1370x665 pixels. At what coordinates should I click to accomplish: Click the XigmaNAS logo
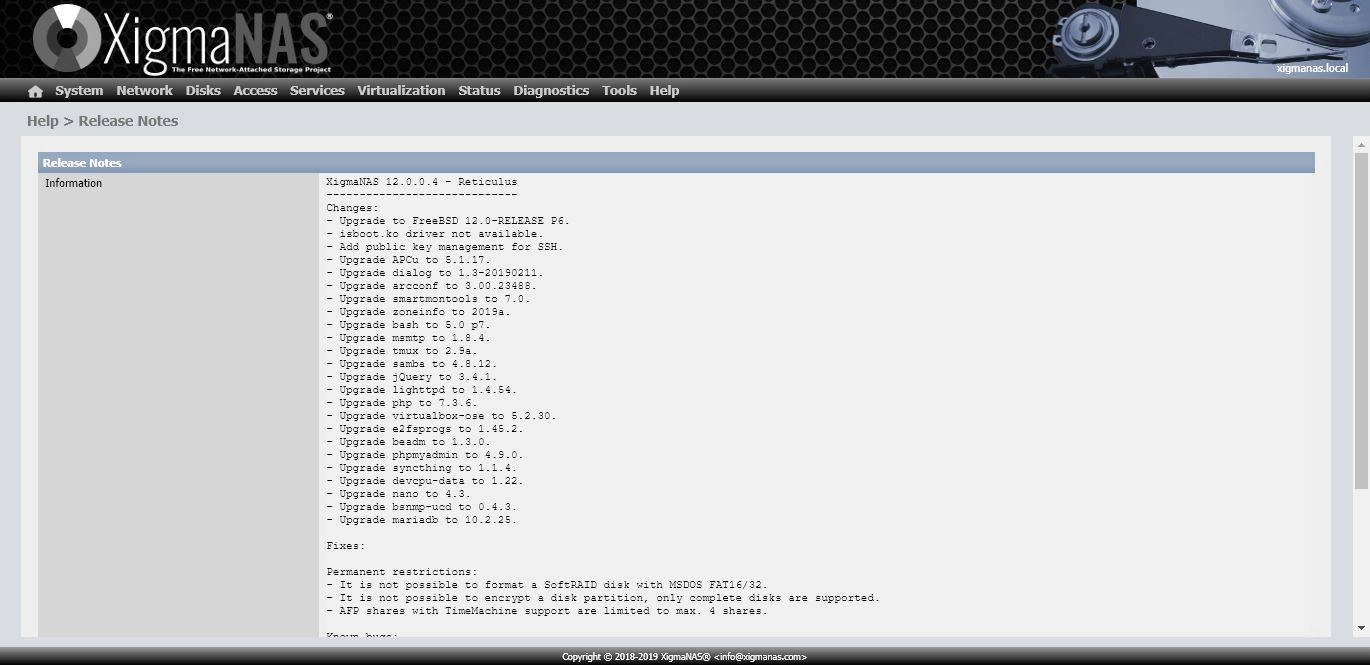tap(182, 40)
